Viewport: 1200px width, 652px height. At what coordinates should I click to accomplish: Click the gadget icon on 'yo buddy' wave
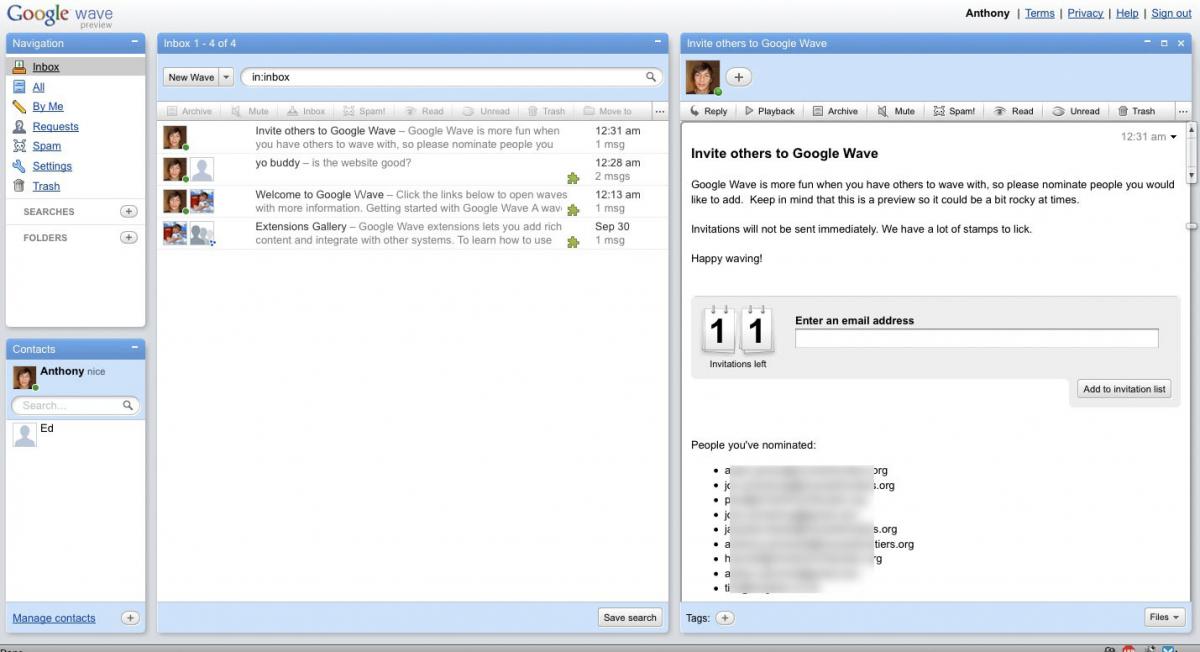tap(573, 178)
